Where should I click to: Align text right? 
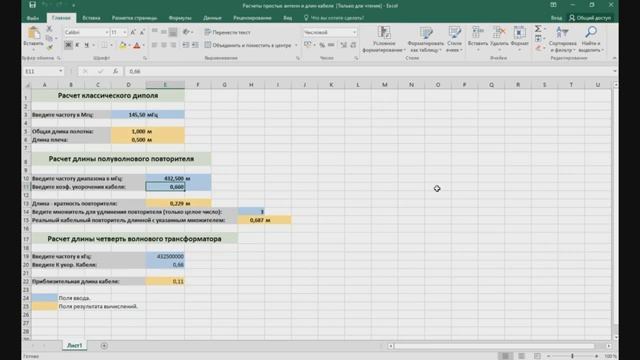pyautogui.click(x=173, y=45)
